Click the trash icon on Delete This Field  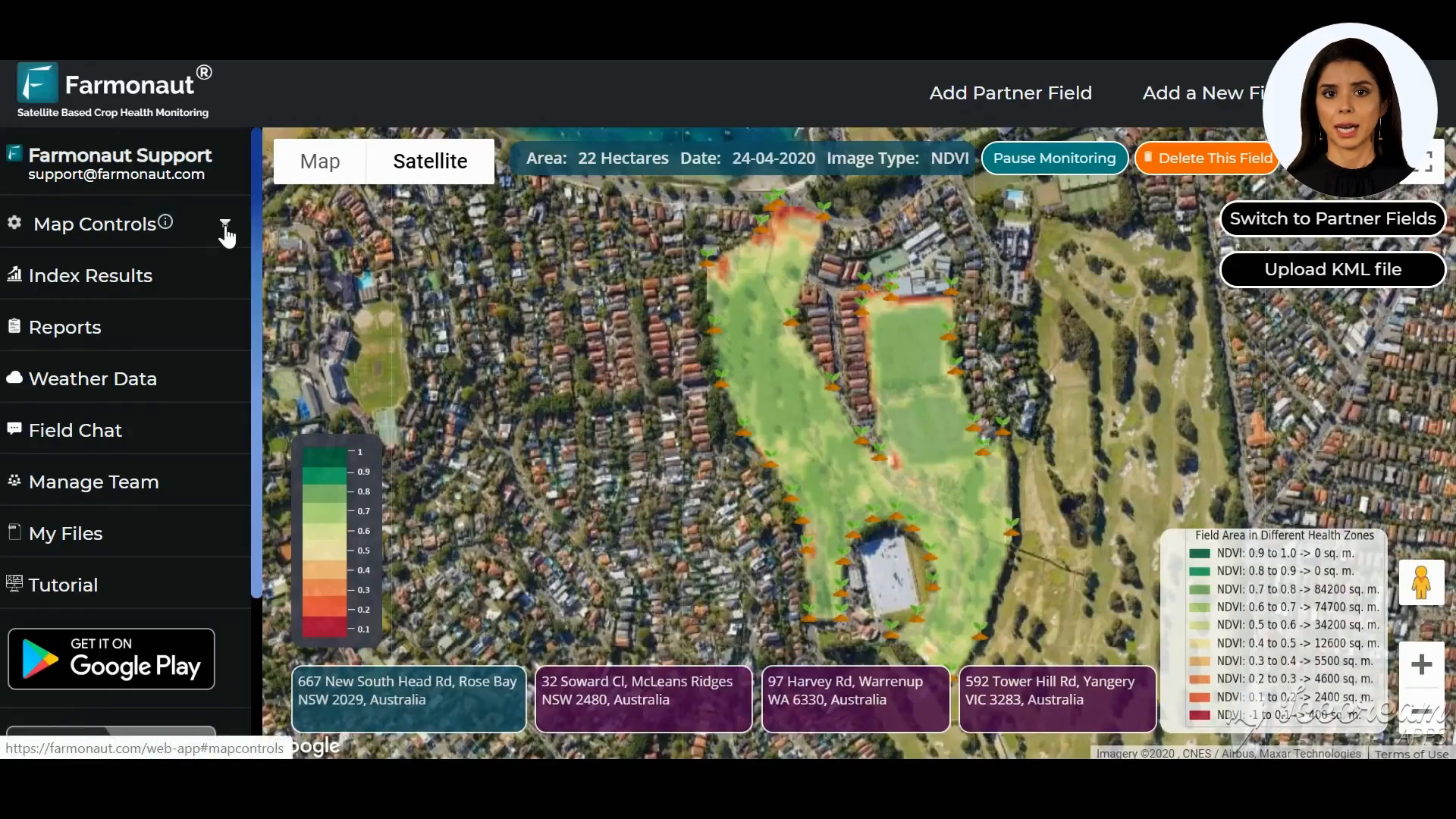tap(1148, 157)
